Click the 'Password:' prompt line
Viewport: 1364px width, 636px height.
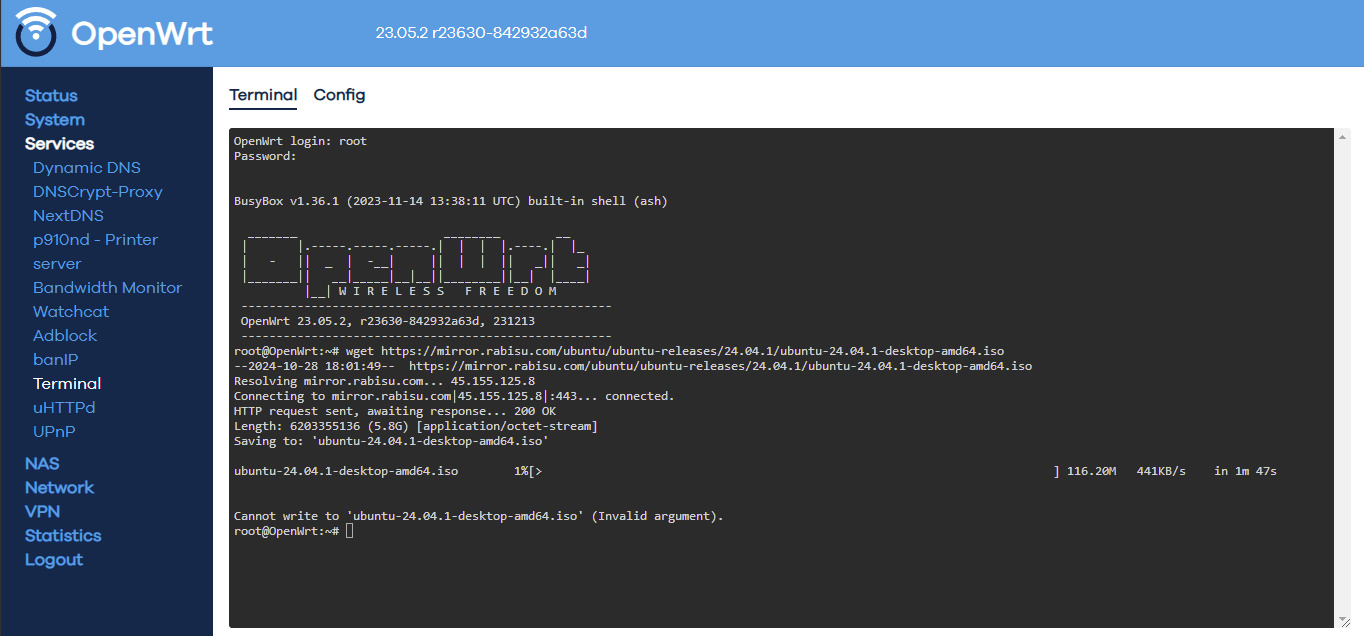(265, 156)
